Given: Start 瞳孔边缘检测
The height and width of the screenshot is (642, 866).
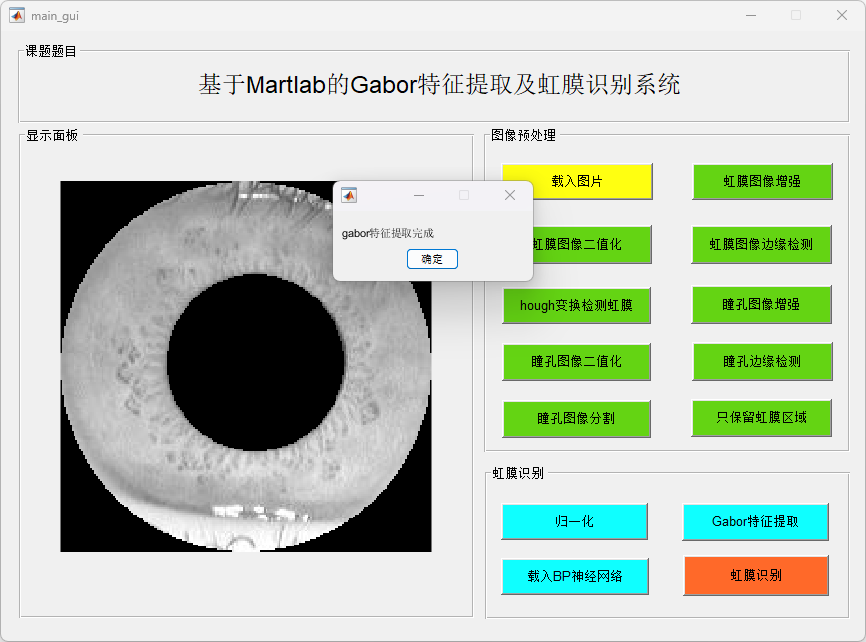Looking at the screenshot, I should (761, 361).
